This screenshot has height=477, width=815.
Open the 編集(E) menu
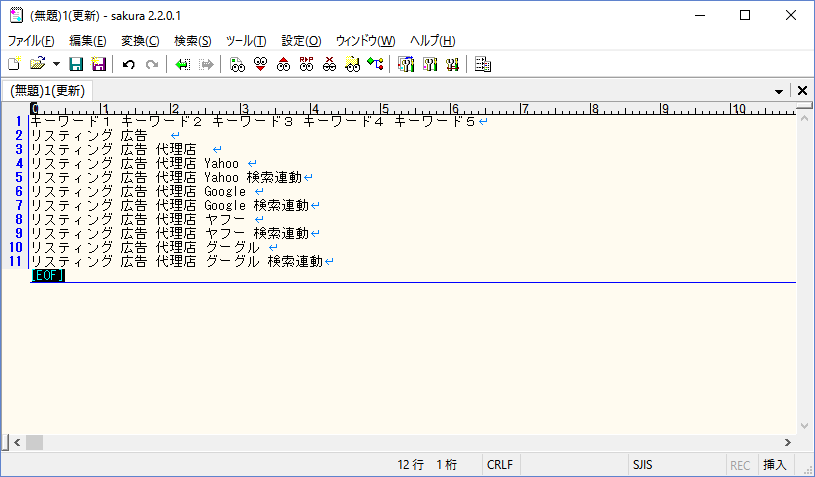click(88, 41)
